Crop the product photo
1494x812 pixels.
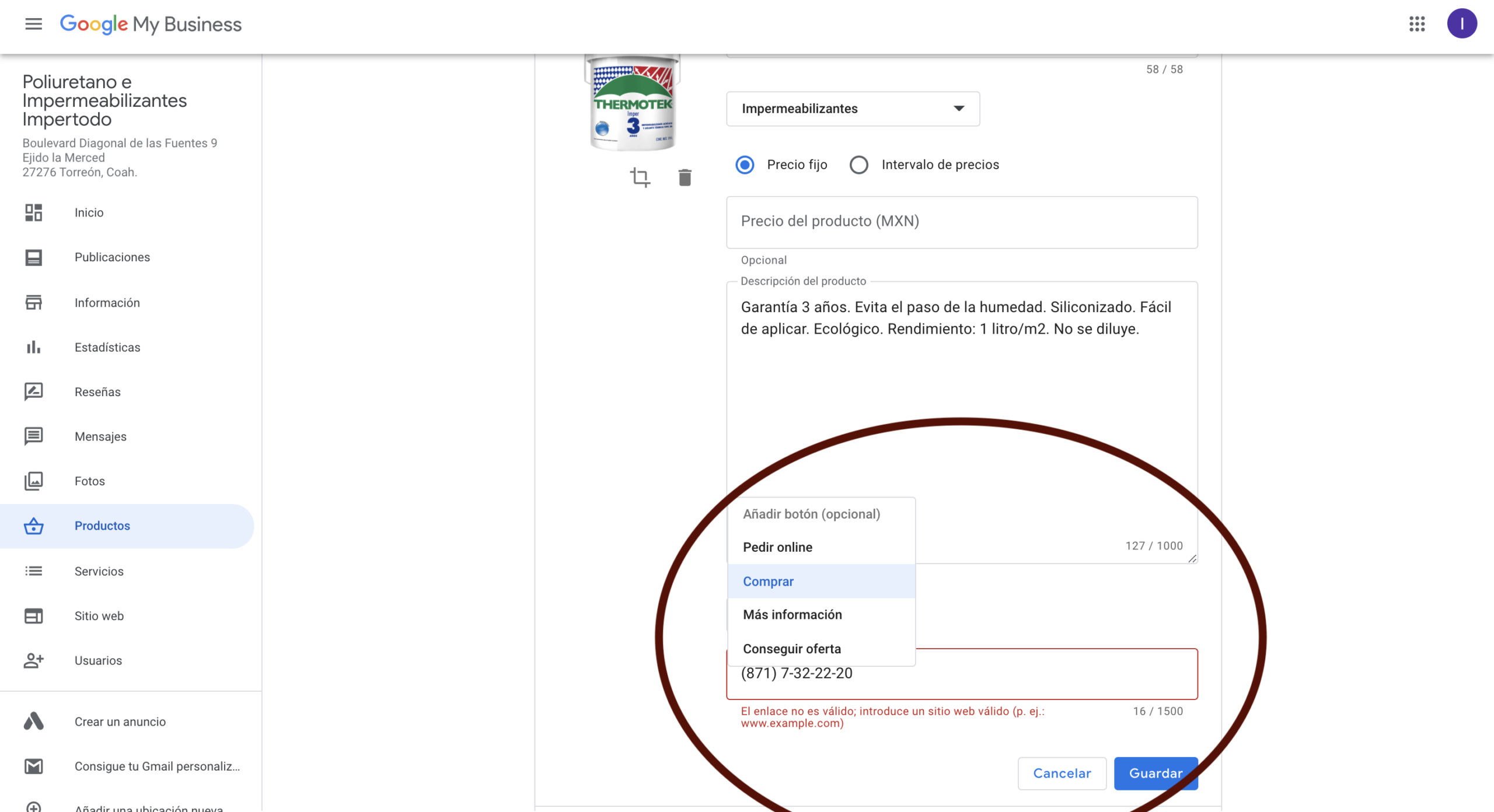pyautogui.click(x=640, y=177)
